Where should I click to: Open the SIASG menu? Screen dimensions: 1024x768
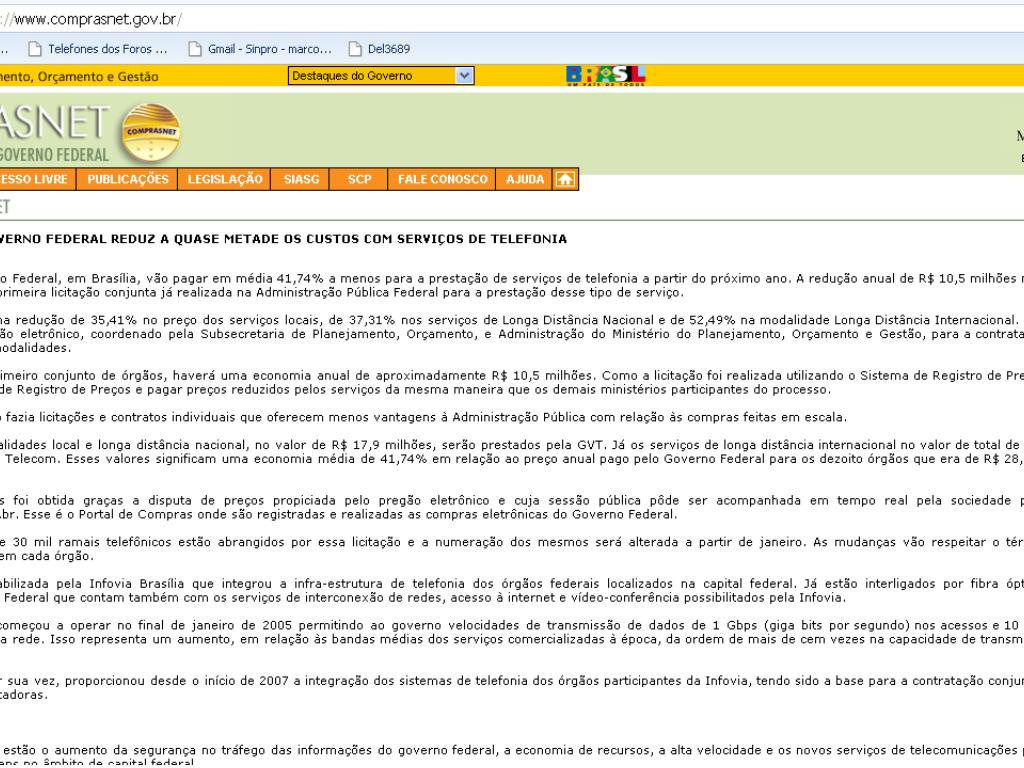[x=301, y=180]
